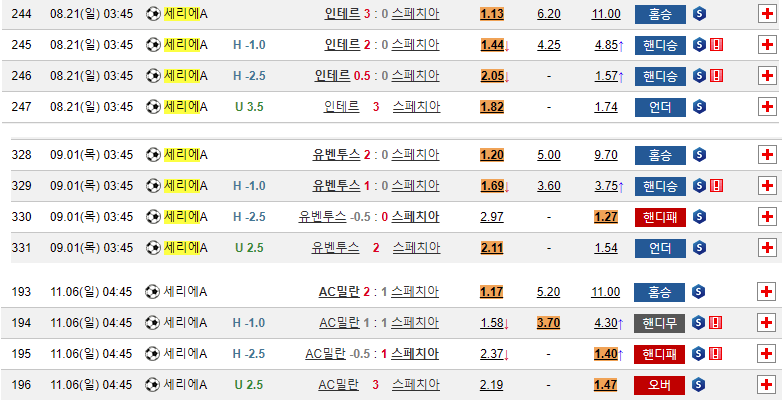Click the 언더 result button in row 247
This screenshot has width=782, height=401.
pos(659,107)
